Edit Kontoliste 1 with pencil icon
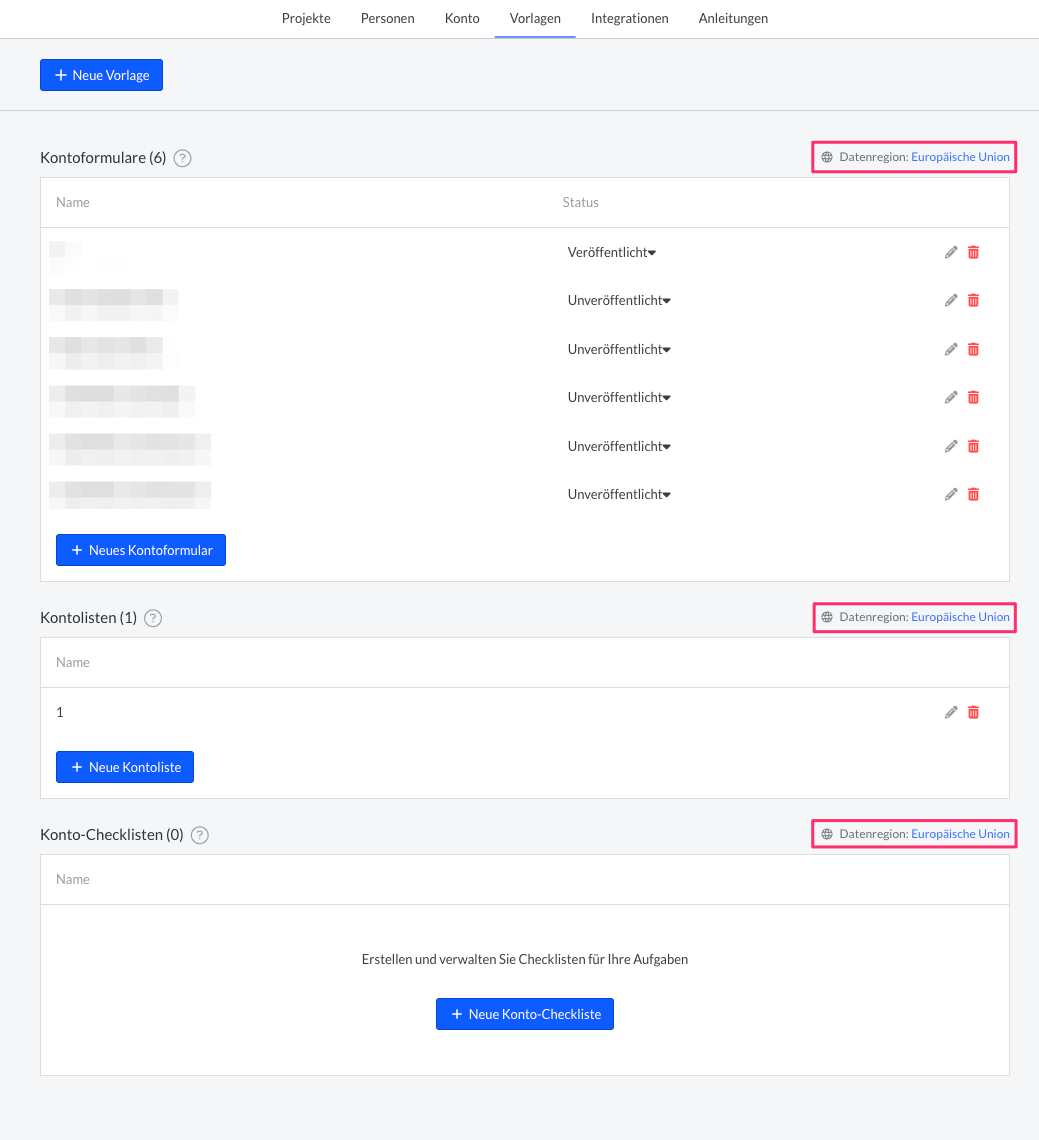Viewport: 1039px width, 1140px height. click(951, 712)
